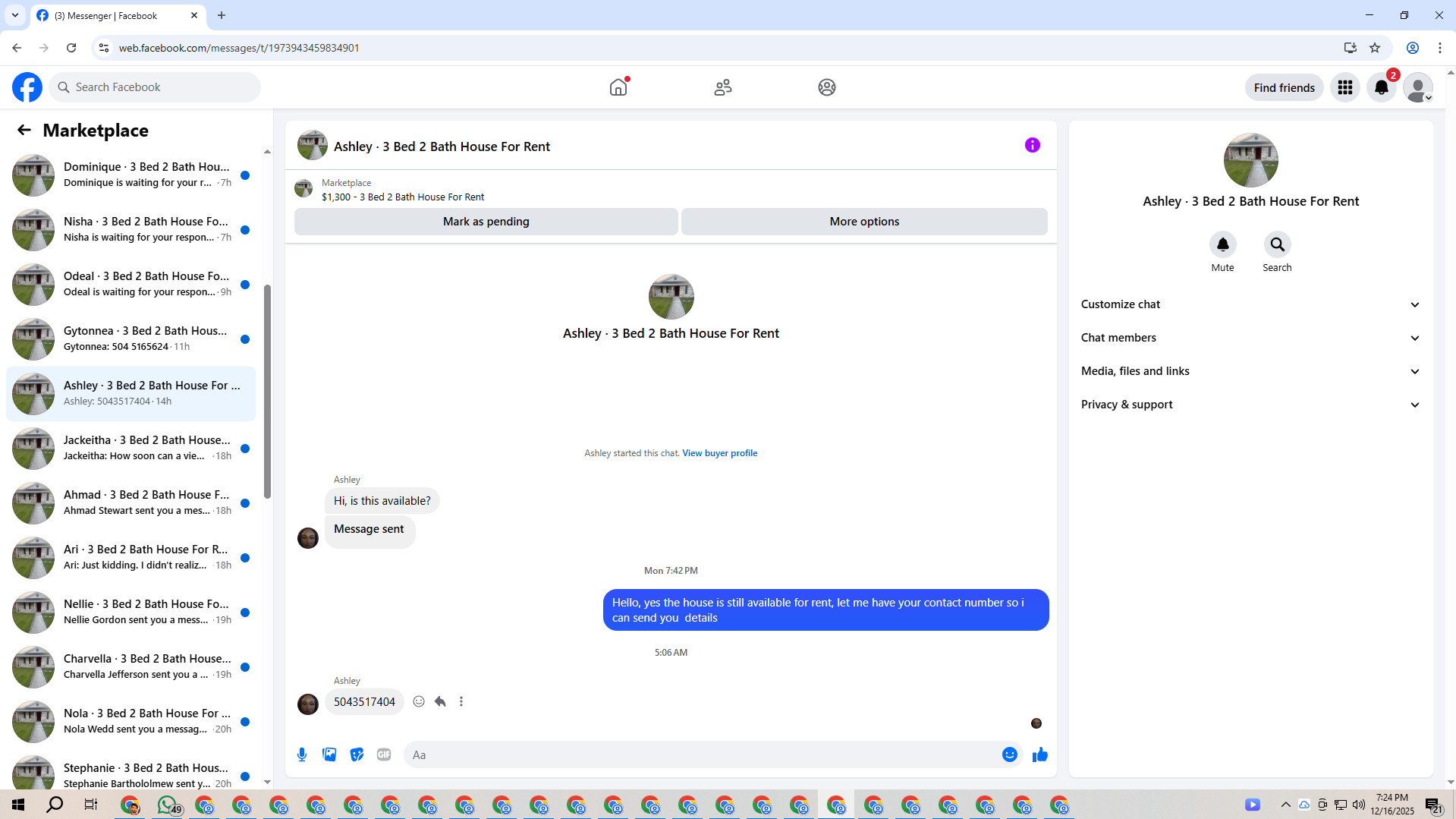Open the notifications bell
1456x819 pixels.
click(1382, 87)
